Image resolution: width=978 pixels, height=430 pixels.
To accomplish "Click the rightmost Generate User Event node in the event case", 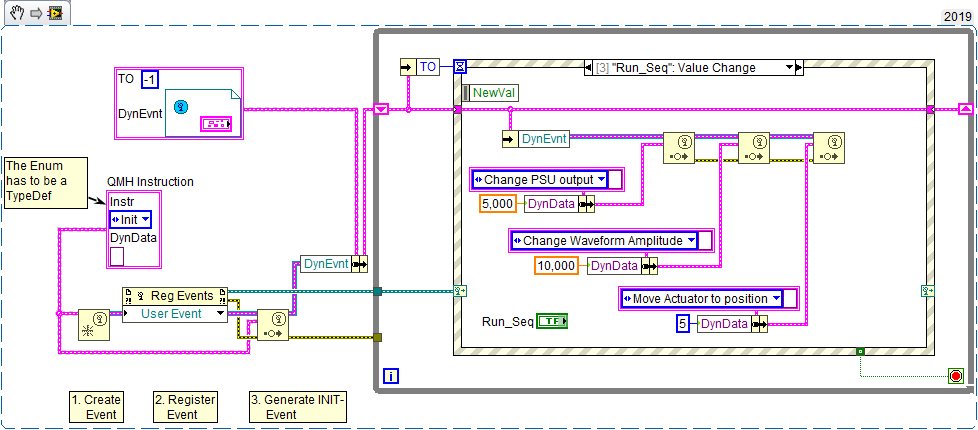I will tap(829, 148).
